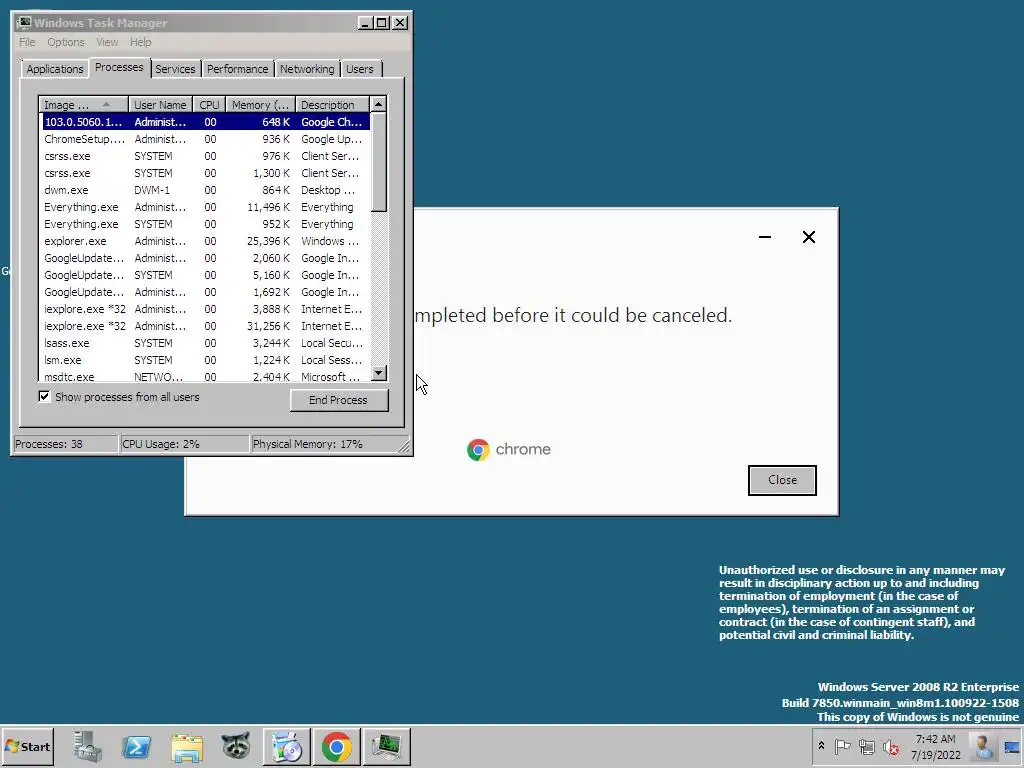Image resolution: width=1024 pixels, height=768 pixels.
Task: Switch to the Users tab
Action: coord(360,69)
